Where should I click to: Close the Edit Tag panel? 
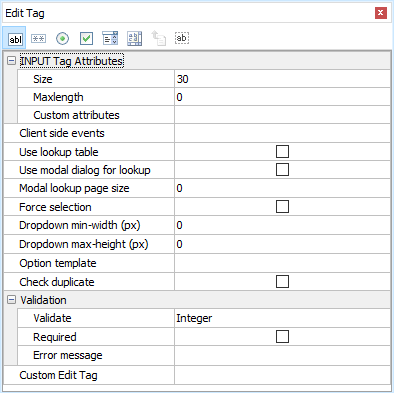pyautogui.click(x=381, y=13)
